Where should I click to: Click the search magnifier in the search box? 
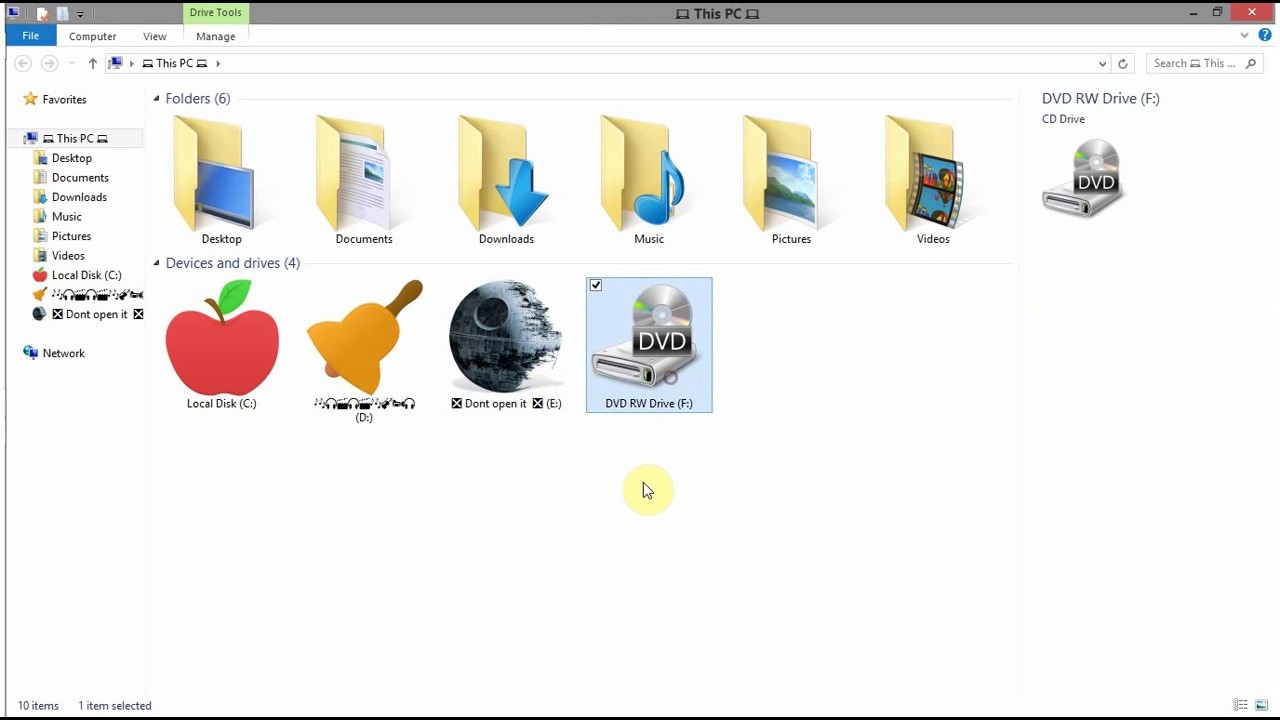pos(1250,63)
